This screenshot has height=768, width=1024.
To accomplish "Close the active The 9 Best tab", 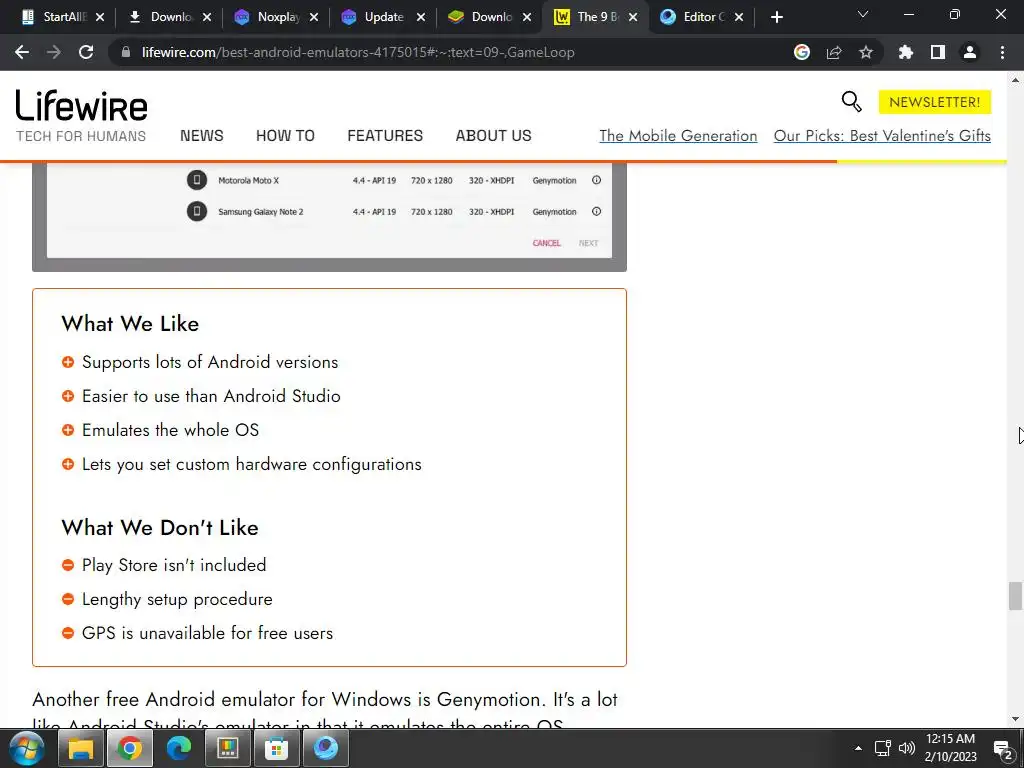I will click(x=633, y=17).
